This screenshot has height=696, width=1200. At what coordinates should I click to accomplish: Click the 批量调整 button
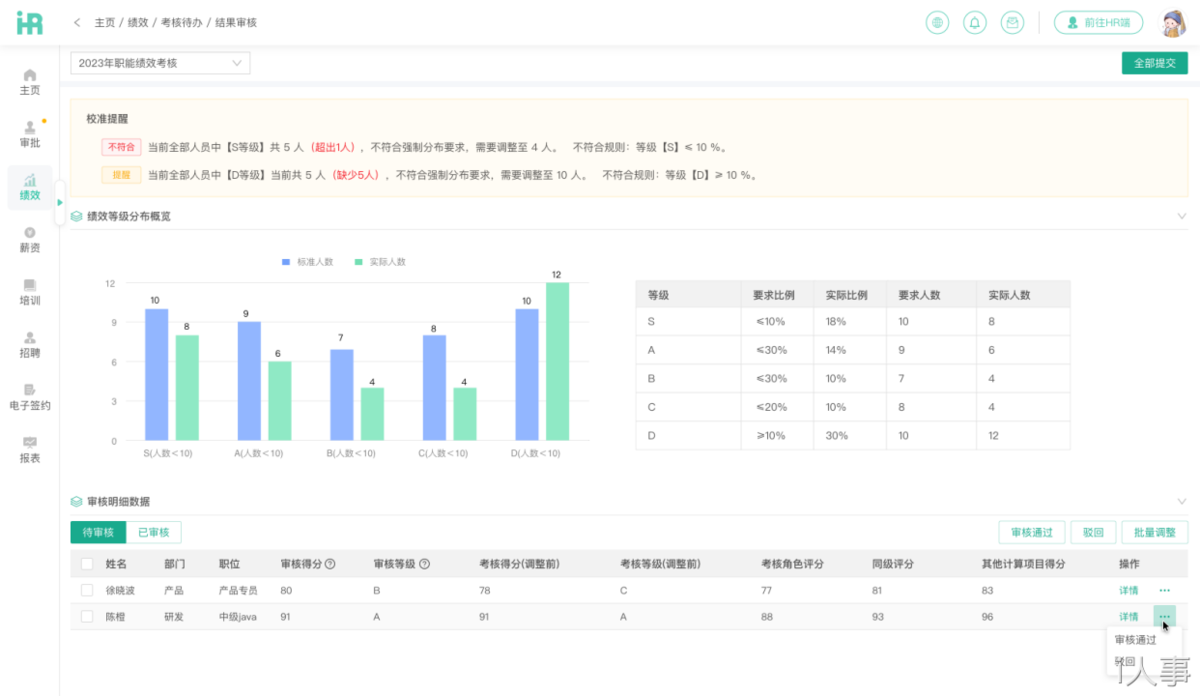(1154, 532)
